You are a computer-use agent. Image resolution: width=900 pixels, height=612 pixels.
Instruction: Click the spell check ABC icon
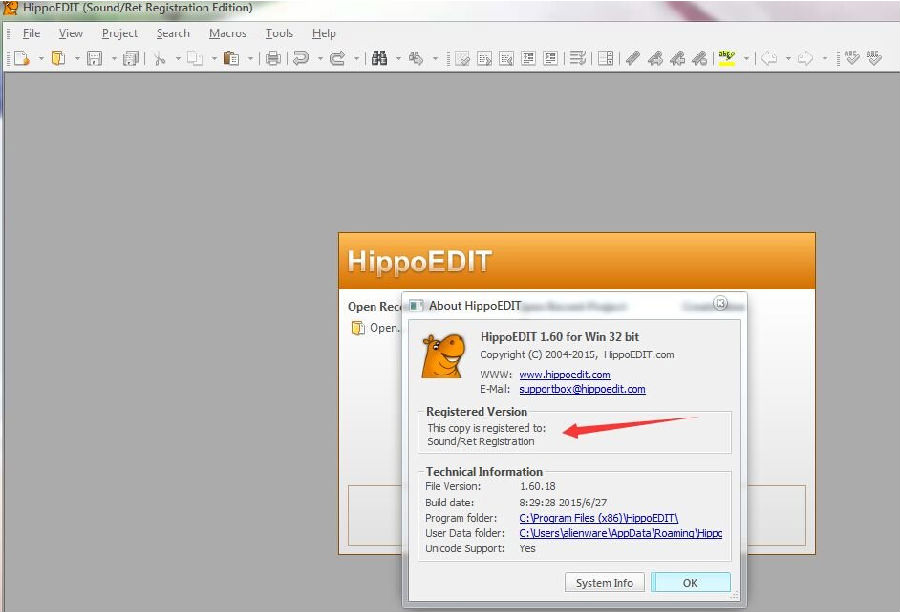tap(852, 58)
